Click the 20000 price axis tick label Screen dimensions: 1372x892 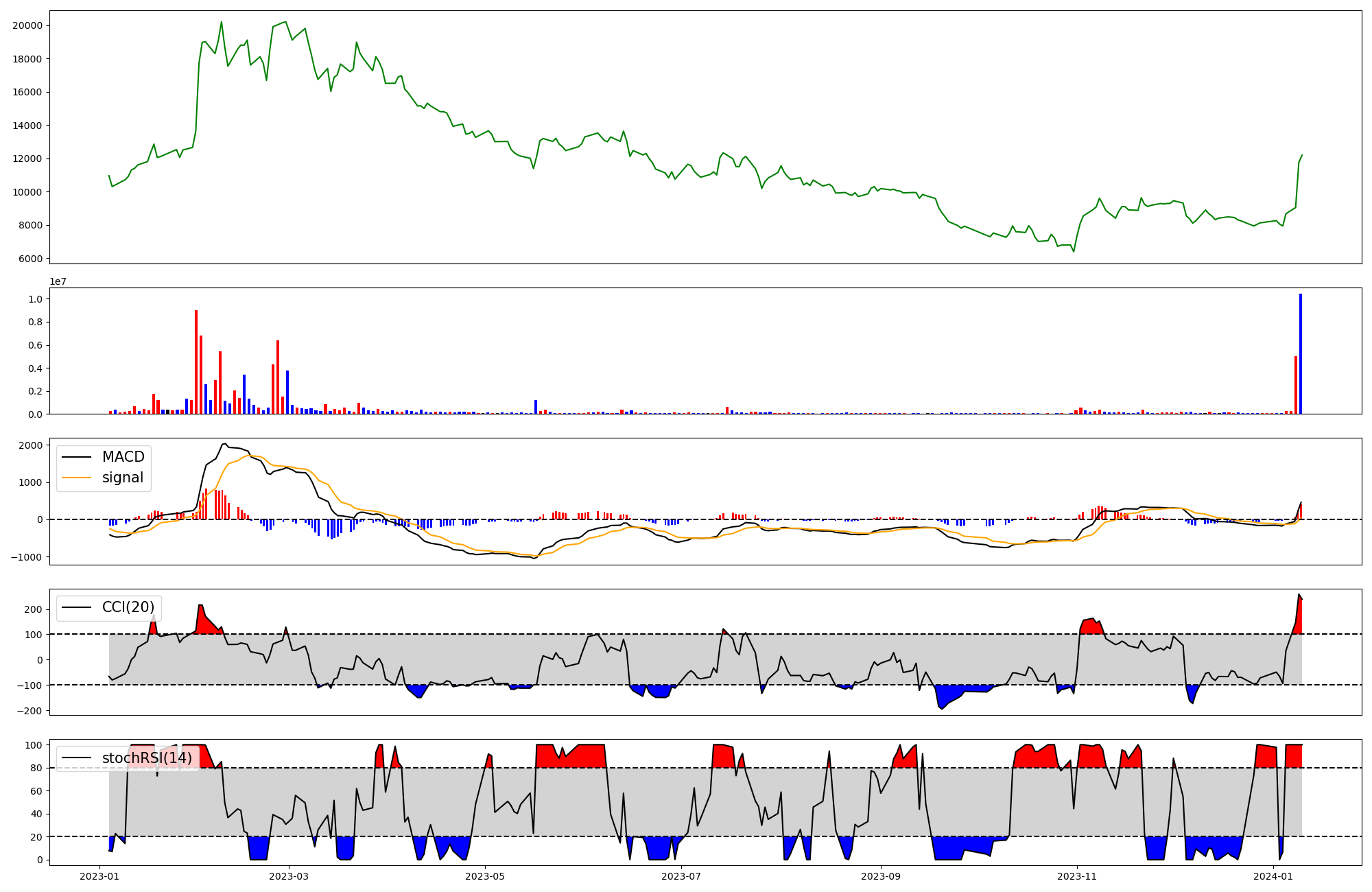click(27, 25)
